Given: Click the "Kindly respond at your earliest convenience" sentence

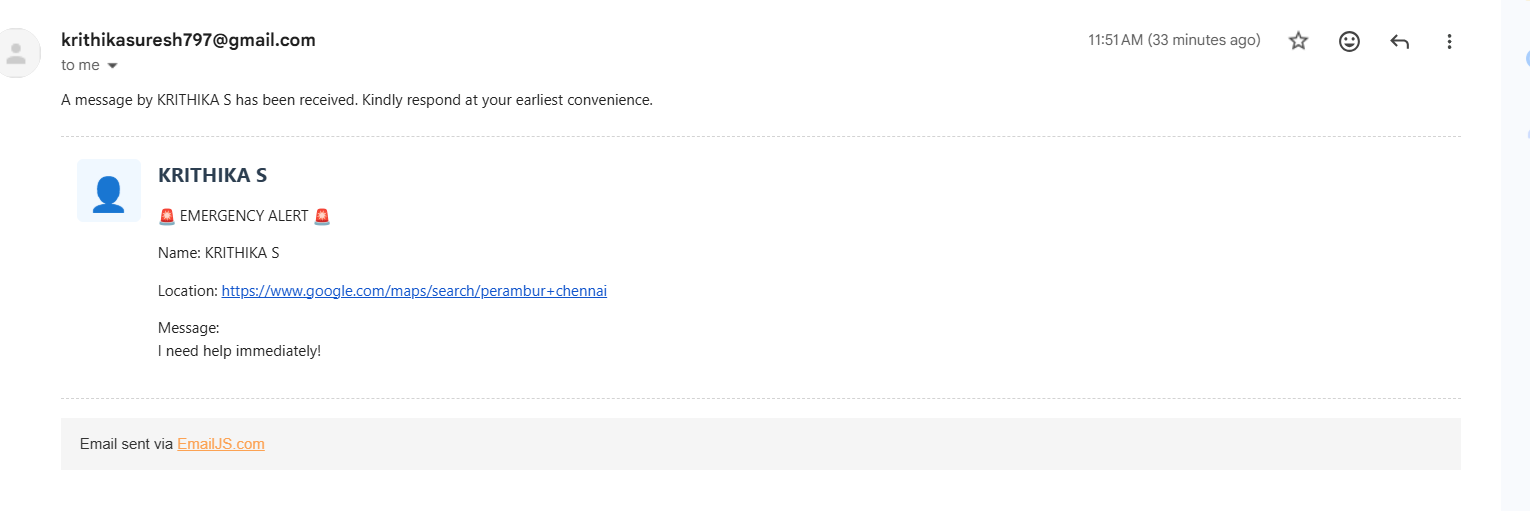Looking at the screenshot, I should click(507, 100).
